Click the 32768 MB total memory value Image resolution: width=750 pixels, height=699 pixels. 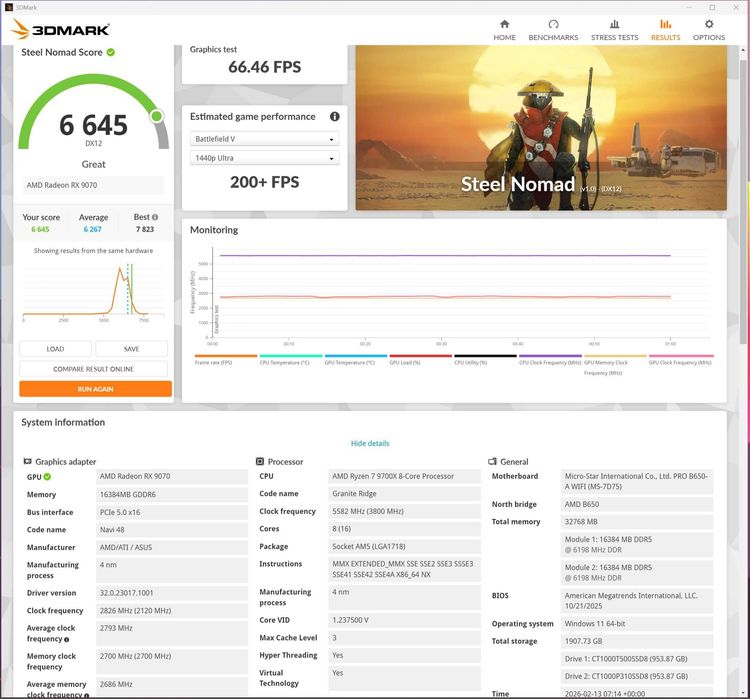637,521
